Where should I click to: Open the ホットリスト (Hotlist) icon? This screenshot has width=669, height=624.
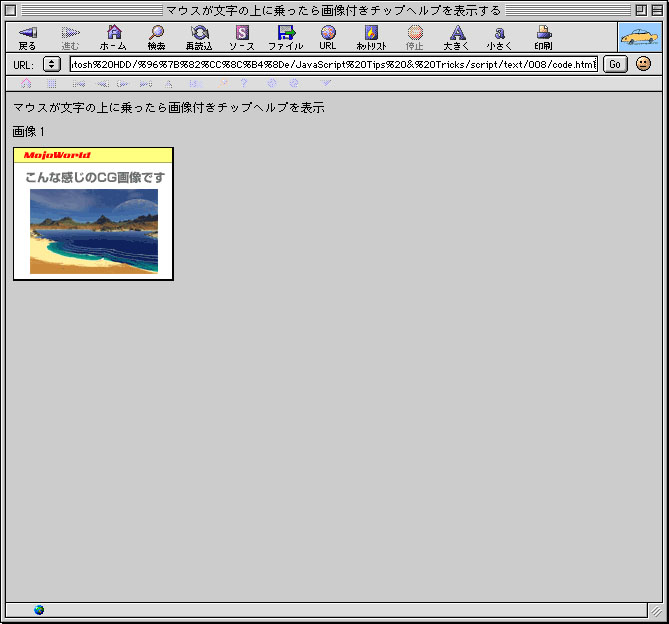coord(371,38)
